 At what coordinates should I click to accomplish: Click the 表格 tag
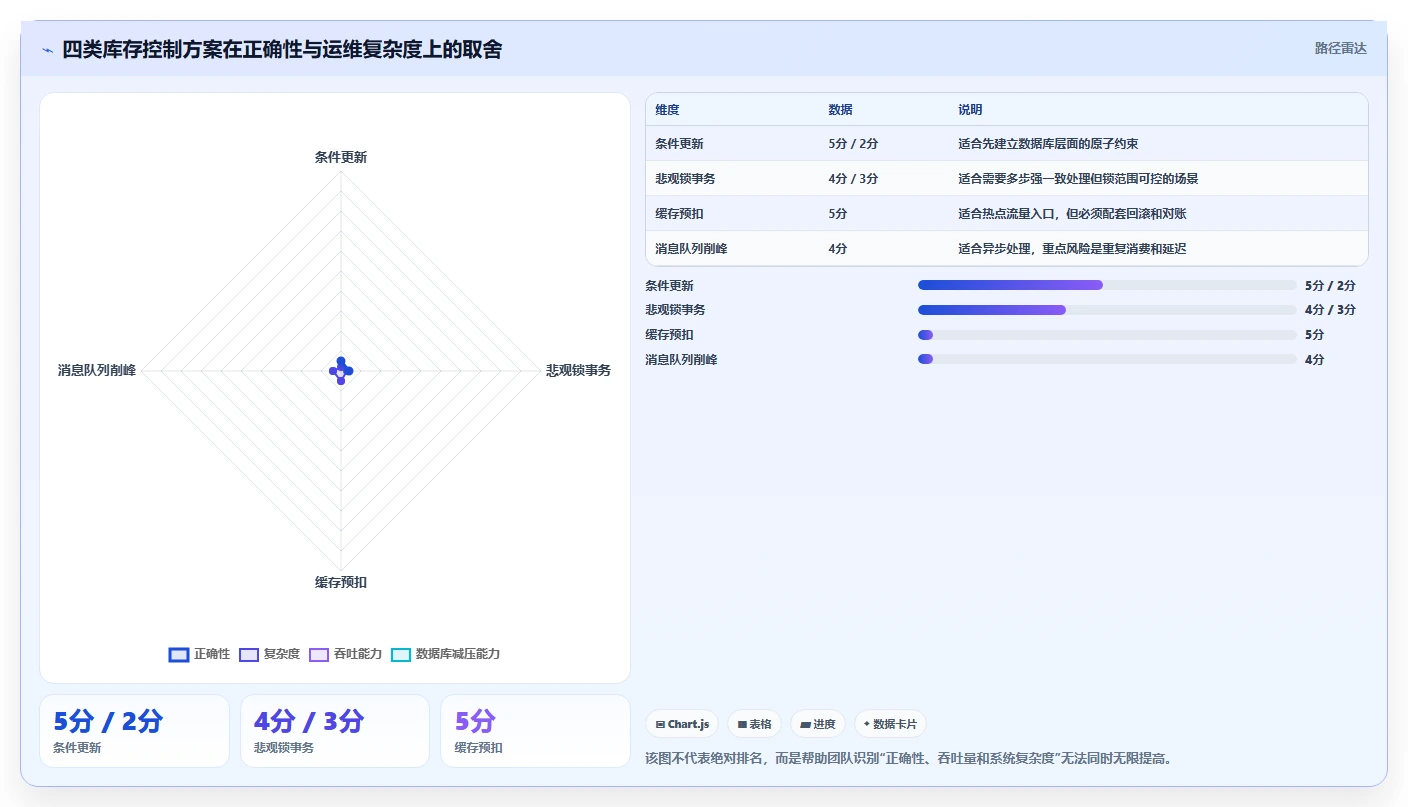[x=754, y=724]
